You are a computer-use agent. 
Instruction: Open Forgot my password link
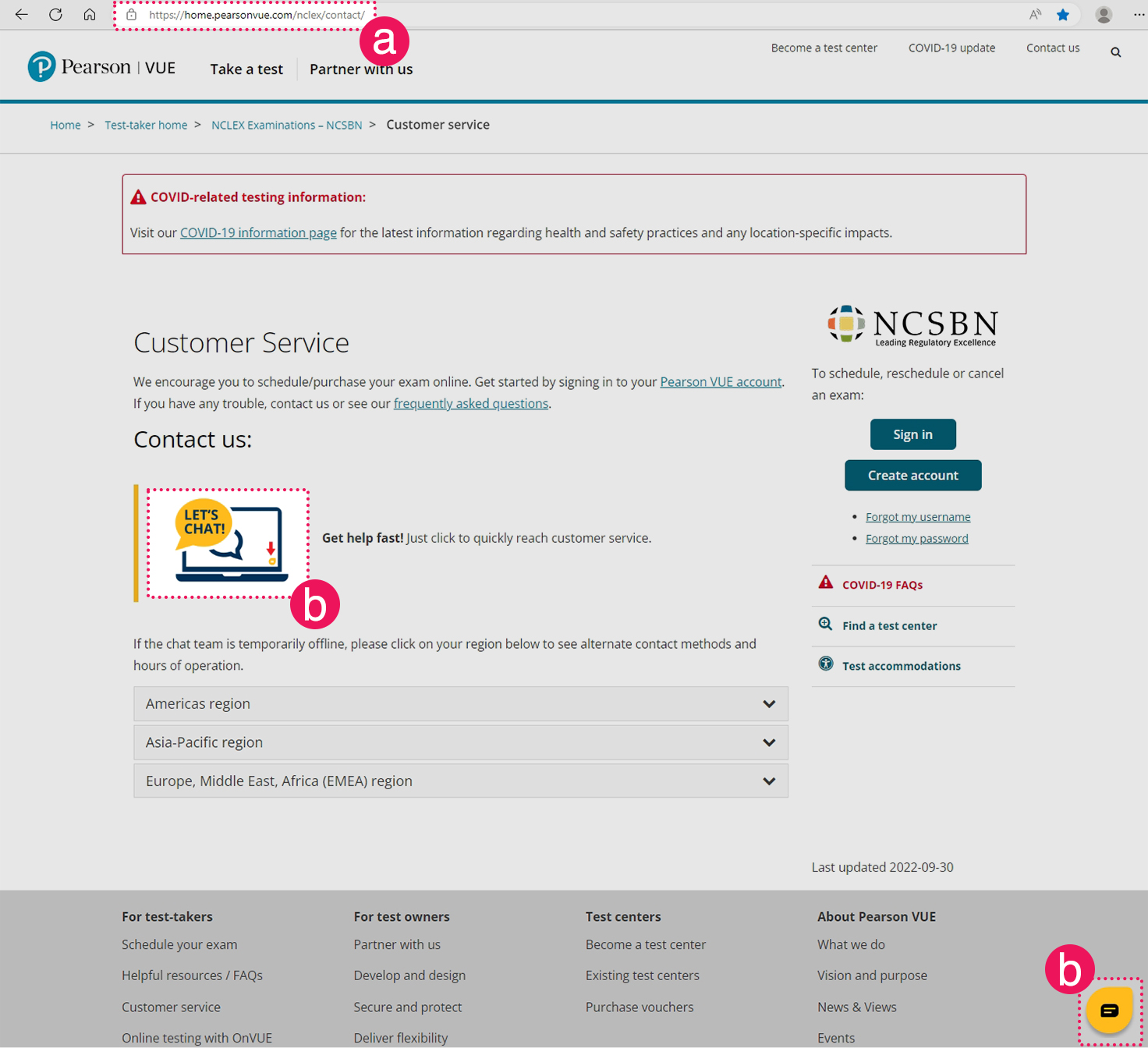pyautogui.click(x=917, y=539)
